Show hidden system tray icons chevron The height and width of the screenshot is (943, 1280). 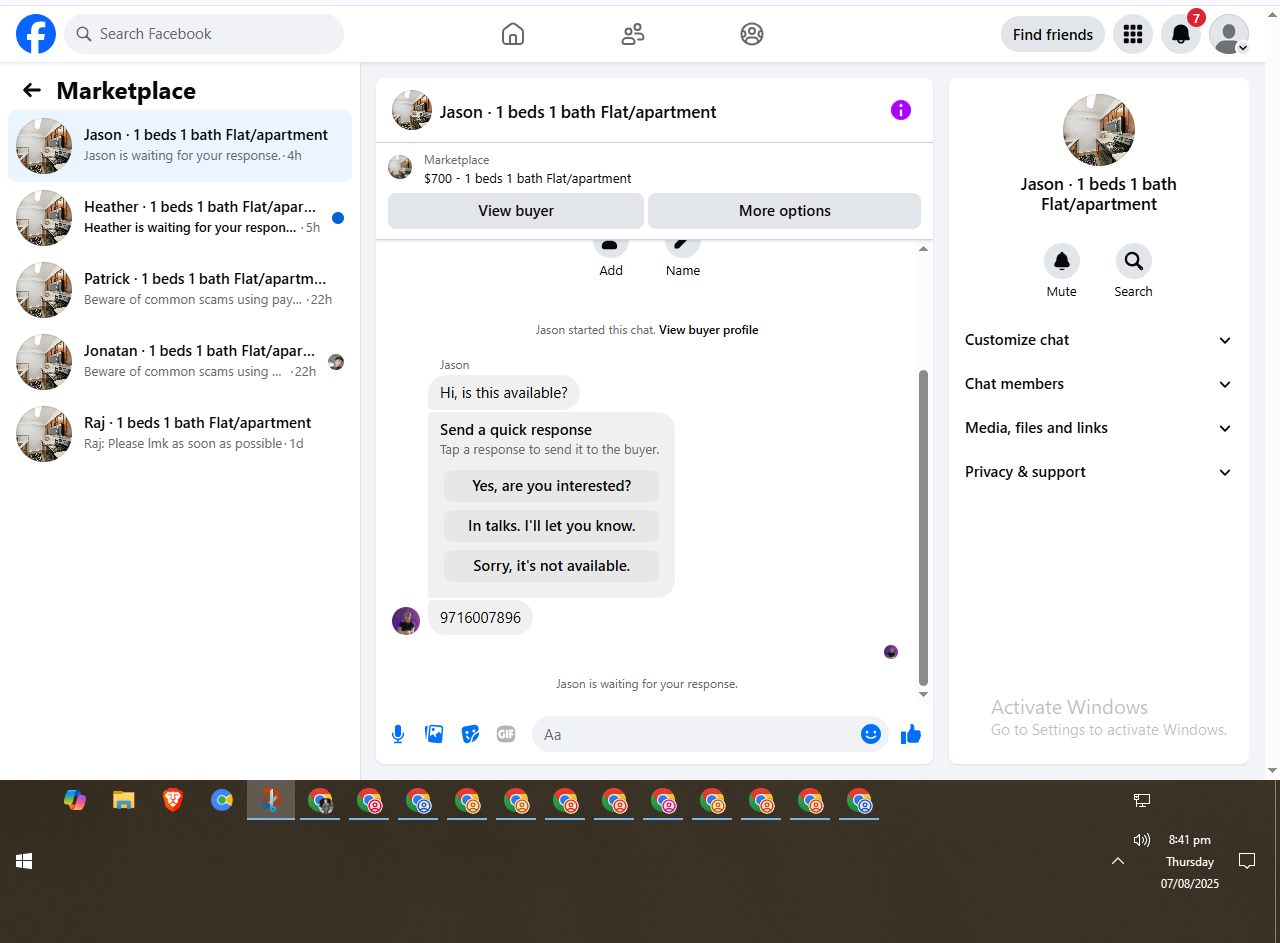(1118, 861)
